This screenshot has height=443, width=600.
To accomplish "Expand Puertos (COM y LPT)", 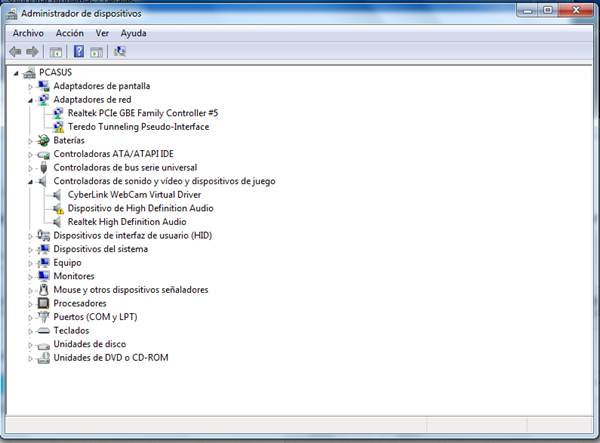I will click(30, 318).
